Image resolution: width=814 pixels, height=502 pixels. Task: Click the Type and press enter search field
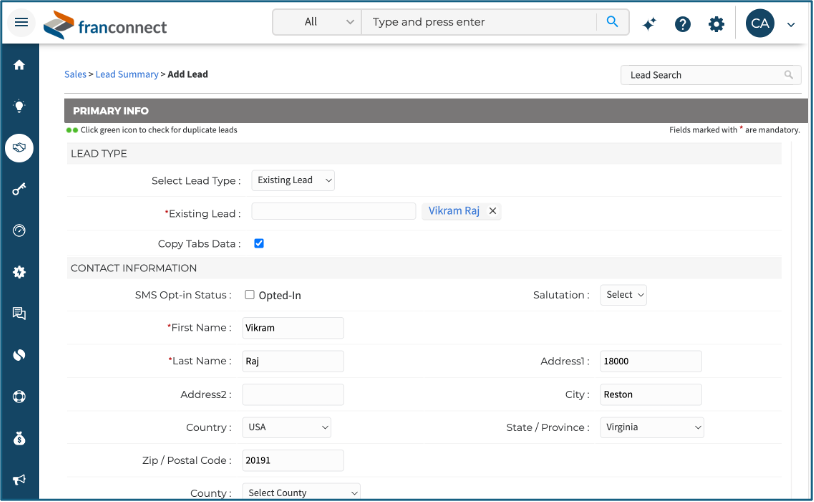(479, 22)
